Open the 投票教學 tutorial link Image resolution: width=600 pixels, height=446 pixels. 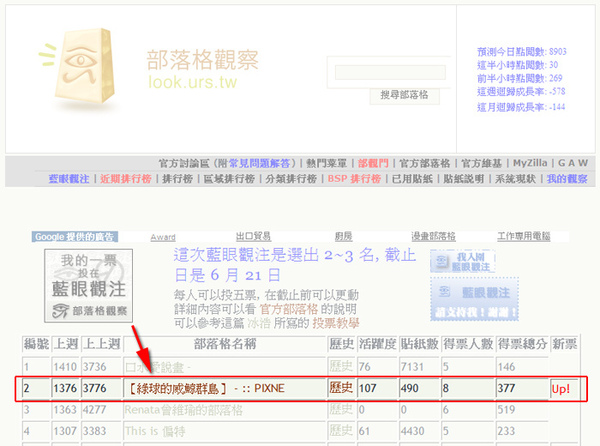(336, 323)
